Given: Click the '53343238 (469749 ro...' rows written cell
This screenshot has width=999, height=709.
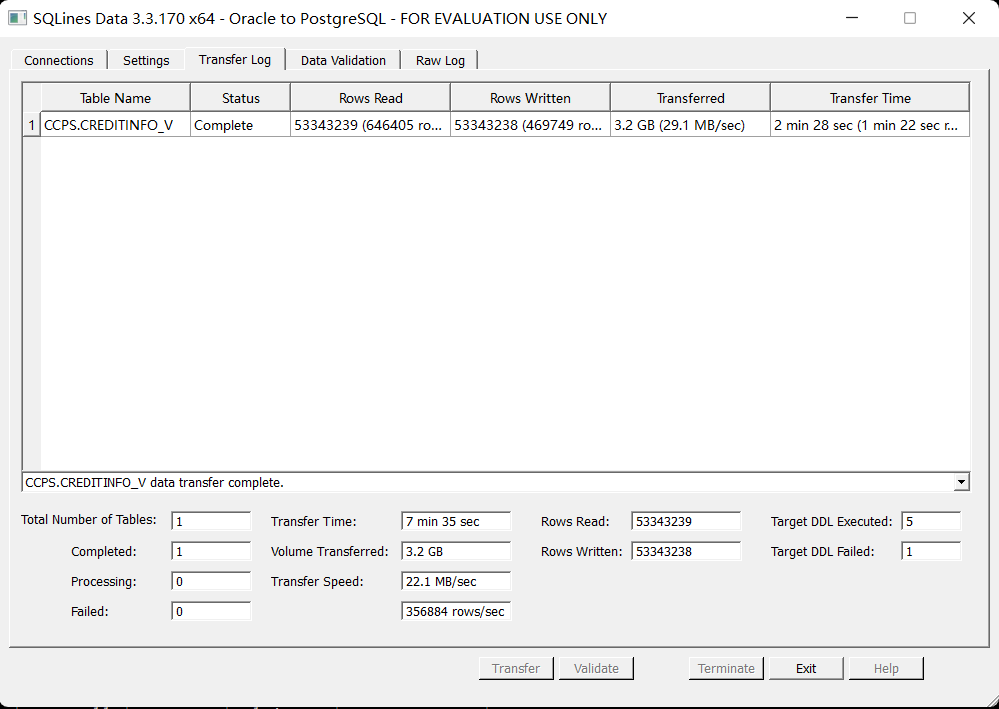Looking at the screenshot, I should (x=530, y=125).
